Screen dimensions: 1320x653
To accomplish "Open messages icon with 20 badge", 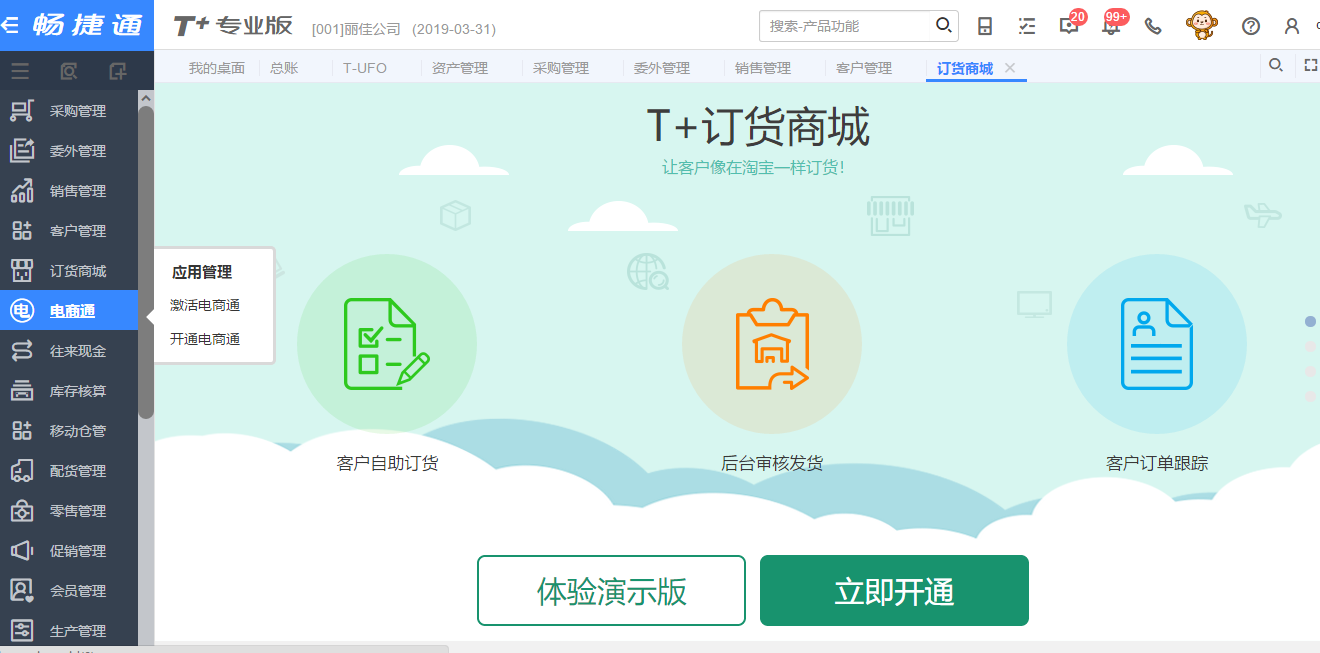I will 1069,26.
